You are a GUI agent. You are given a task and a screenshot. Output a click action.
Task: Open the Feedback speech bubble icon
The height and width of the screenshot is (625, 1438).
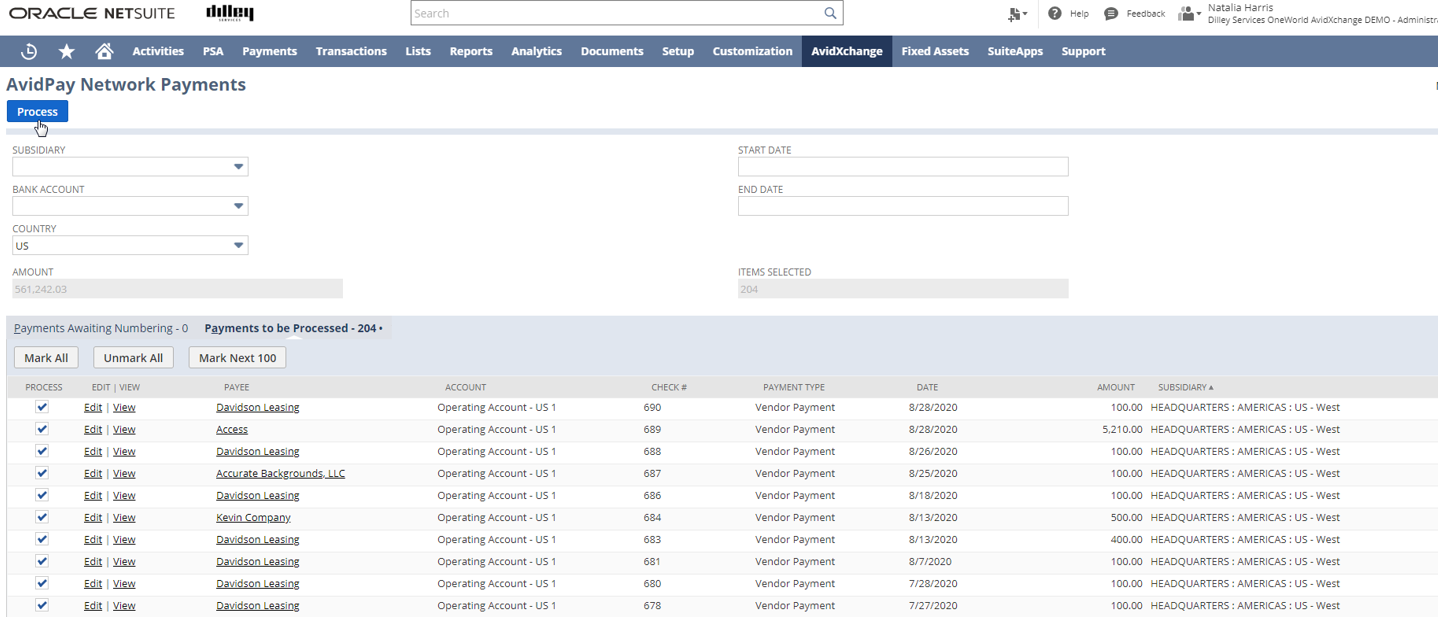point(1111,13)
